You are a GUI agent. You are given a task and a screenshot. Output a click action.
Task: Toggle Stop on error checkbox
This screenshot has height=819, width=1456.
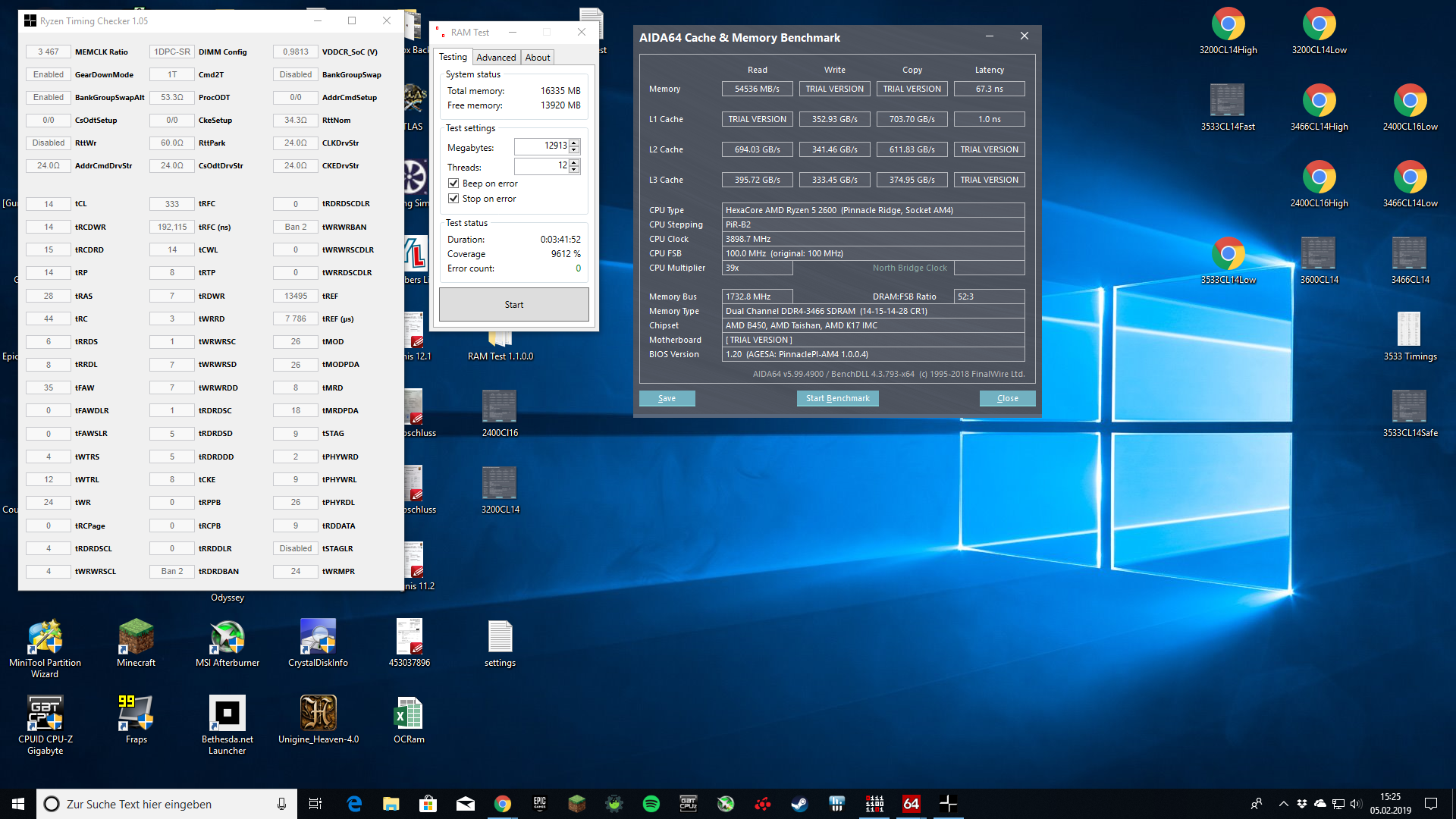pos(453,199)
